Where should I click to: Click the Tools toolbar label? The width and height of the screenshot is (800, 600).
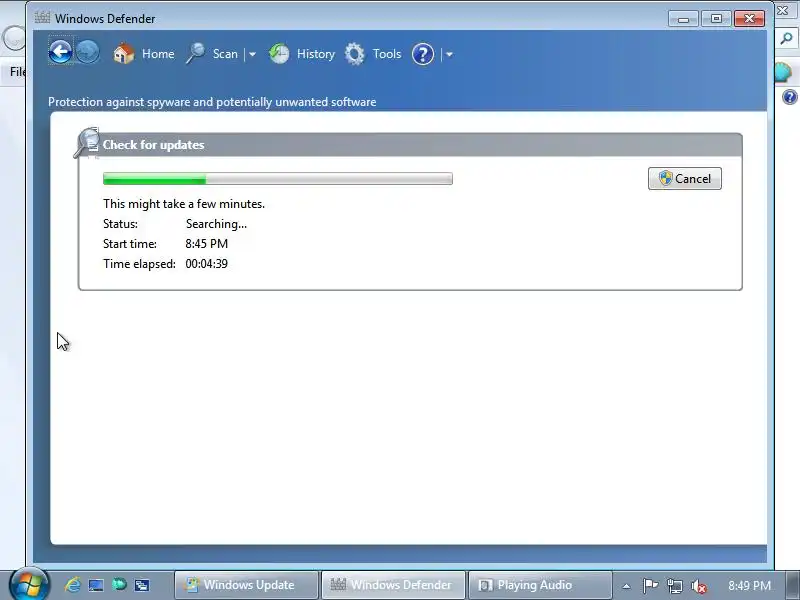(387, 54)
